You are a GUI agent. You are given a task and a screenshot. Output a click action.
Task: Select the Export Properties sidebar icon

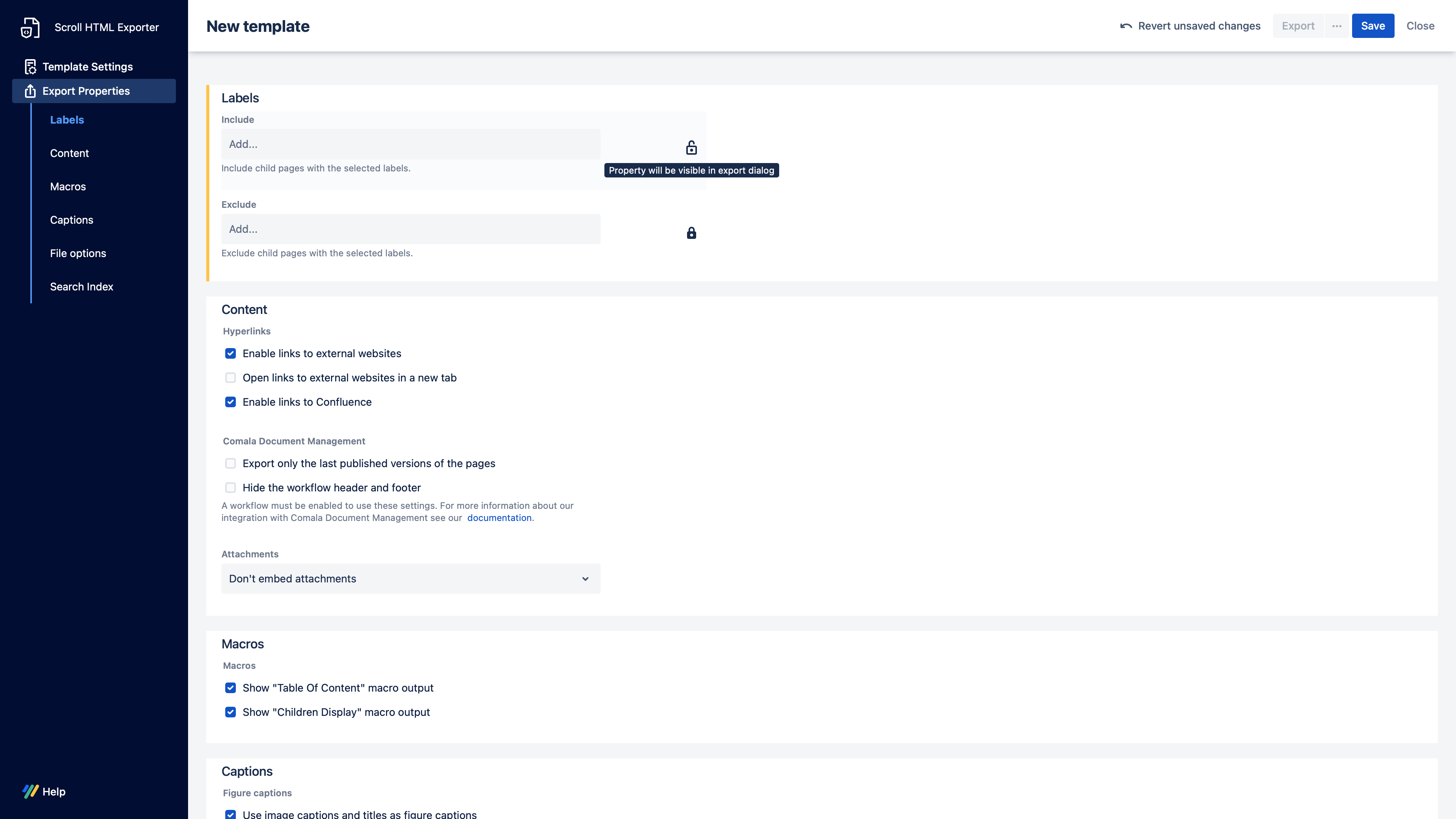(x=30, y=91)
